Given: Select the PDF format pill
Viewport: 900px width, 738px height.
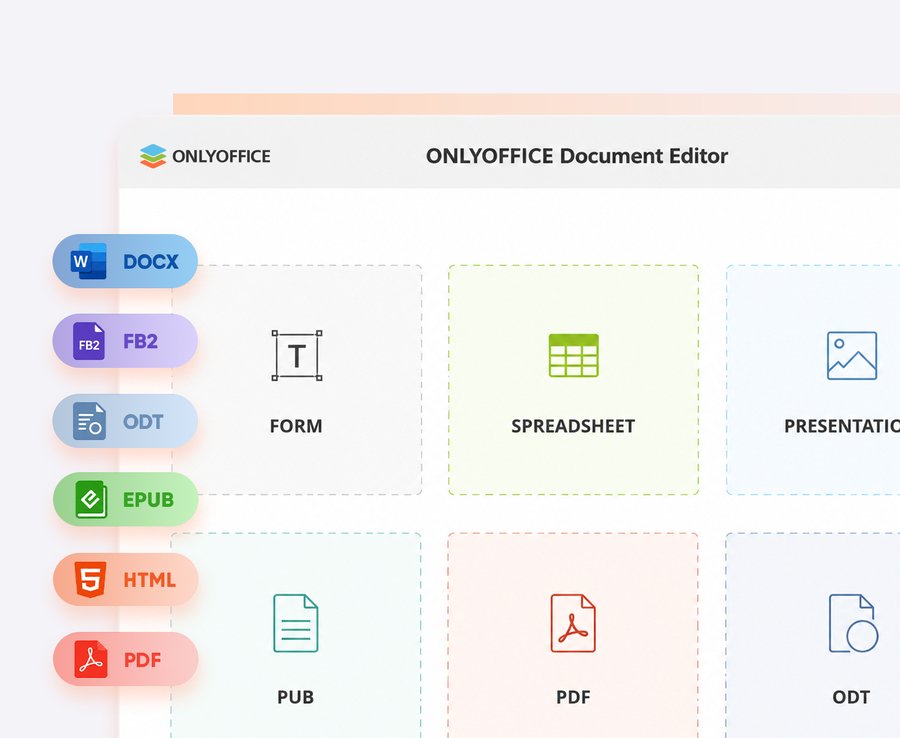Looking at the screenshot, I should coord(126,659).
